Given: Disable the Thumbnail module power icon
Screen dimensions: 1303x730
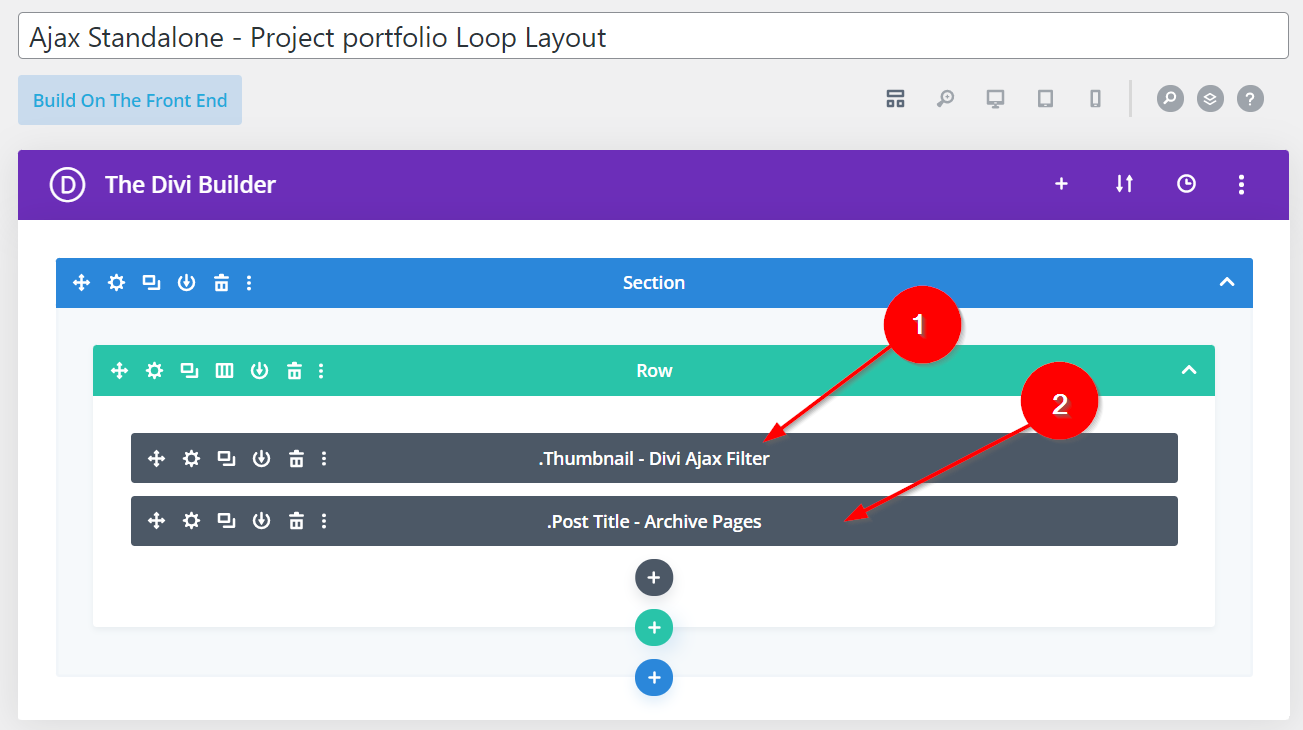Looking at the screenshot, I should coord(261,459).
